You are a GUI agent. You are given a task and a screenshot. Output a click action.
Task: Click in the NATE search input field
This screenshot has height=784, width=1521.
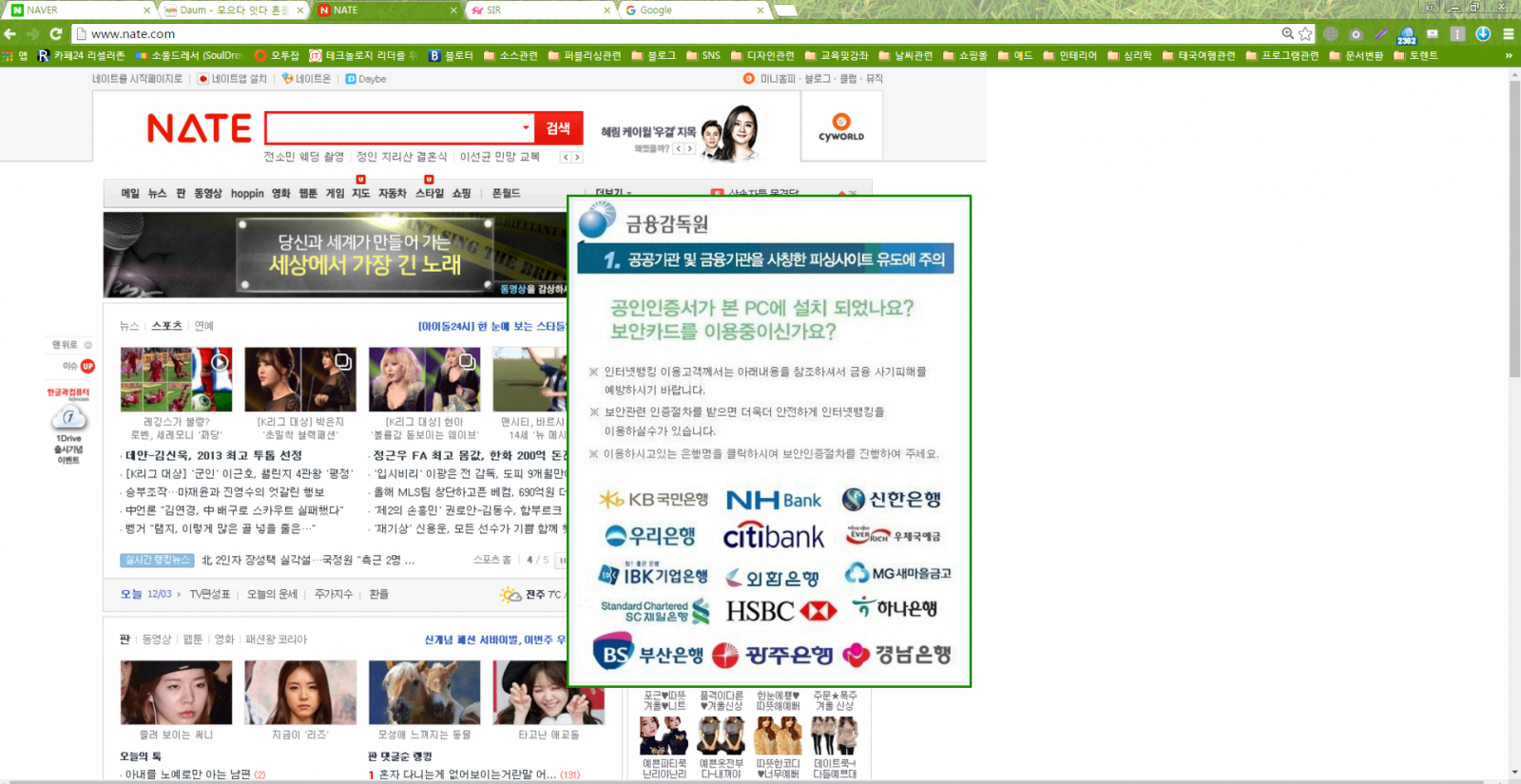click(392, 128)
